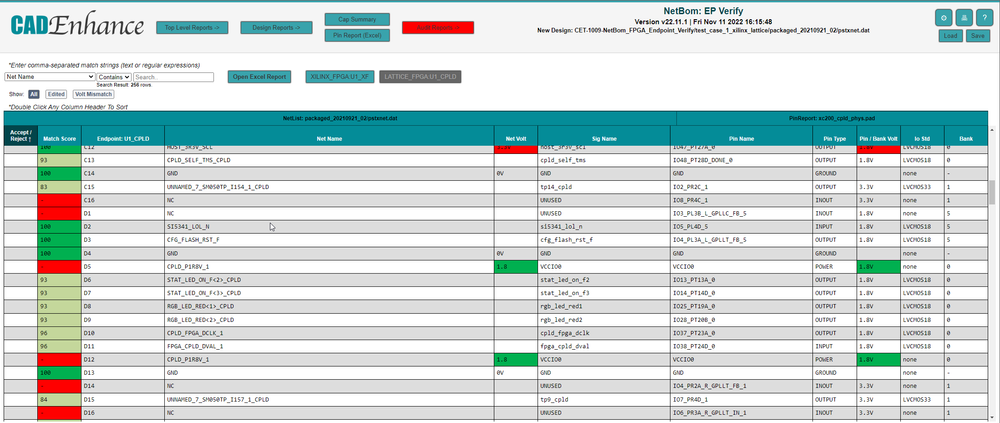Focus the Search text input

[x=173, y=77]
